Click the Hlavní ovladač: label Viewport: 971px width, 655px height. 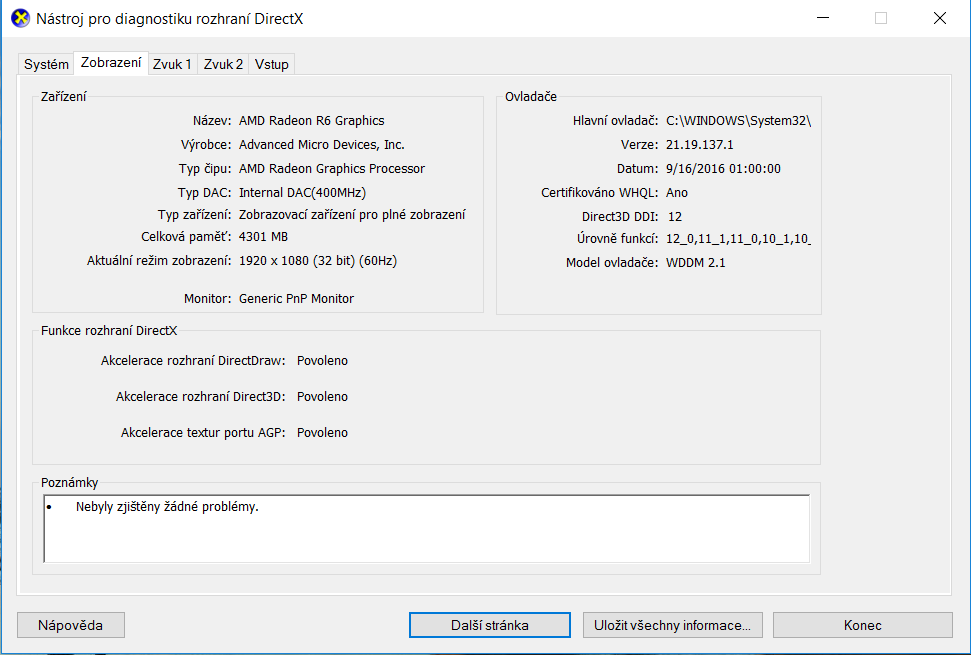point(615,121)
